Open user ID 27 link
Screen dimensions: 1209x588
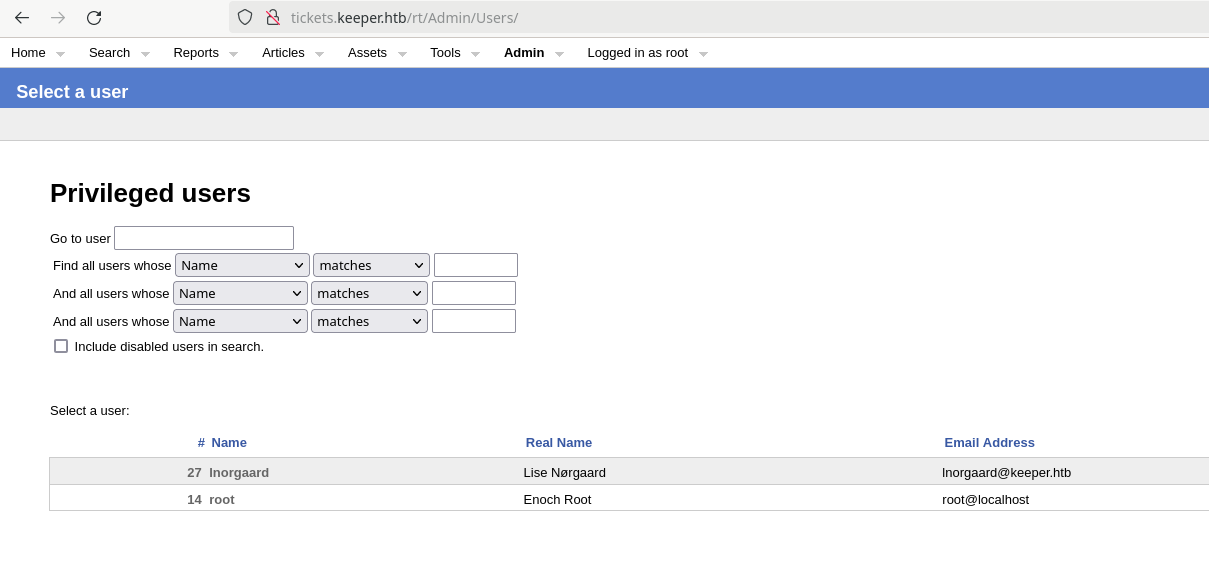(x=194, y=472)
